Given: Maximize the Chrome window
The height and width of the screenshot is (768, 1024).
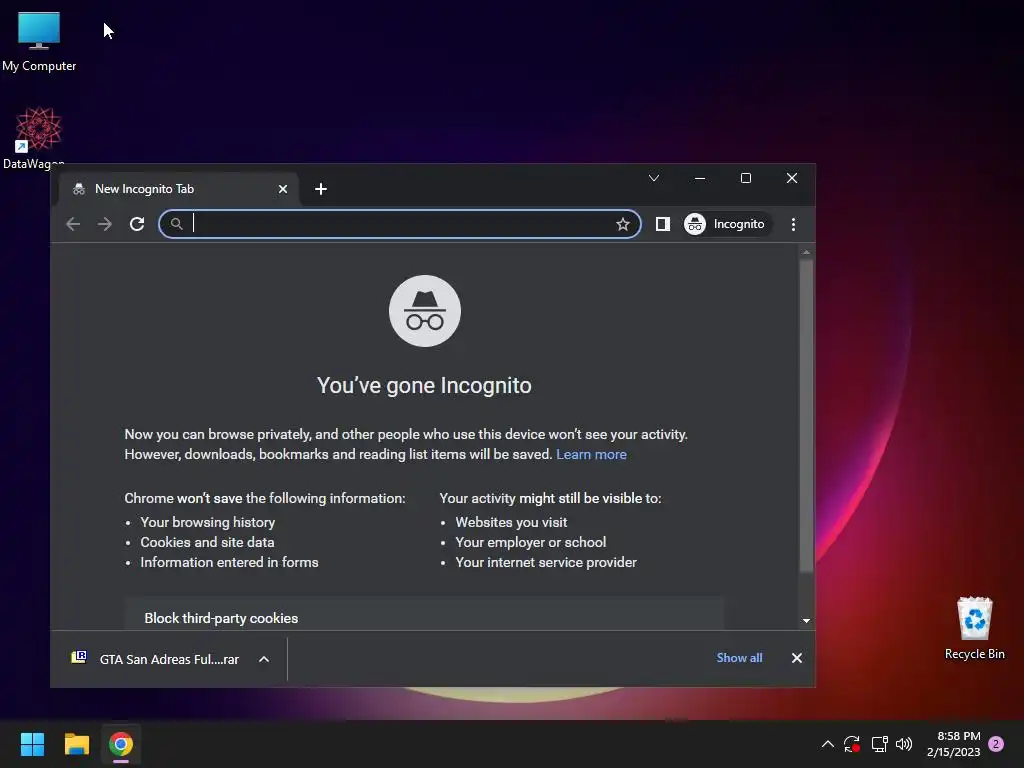Looking at the screenshot, I should [x=746, y=178].
